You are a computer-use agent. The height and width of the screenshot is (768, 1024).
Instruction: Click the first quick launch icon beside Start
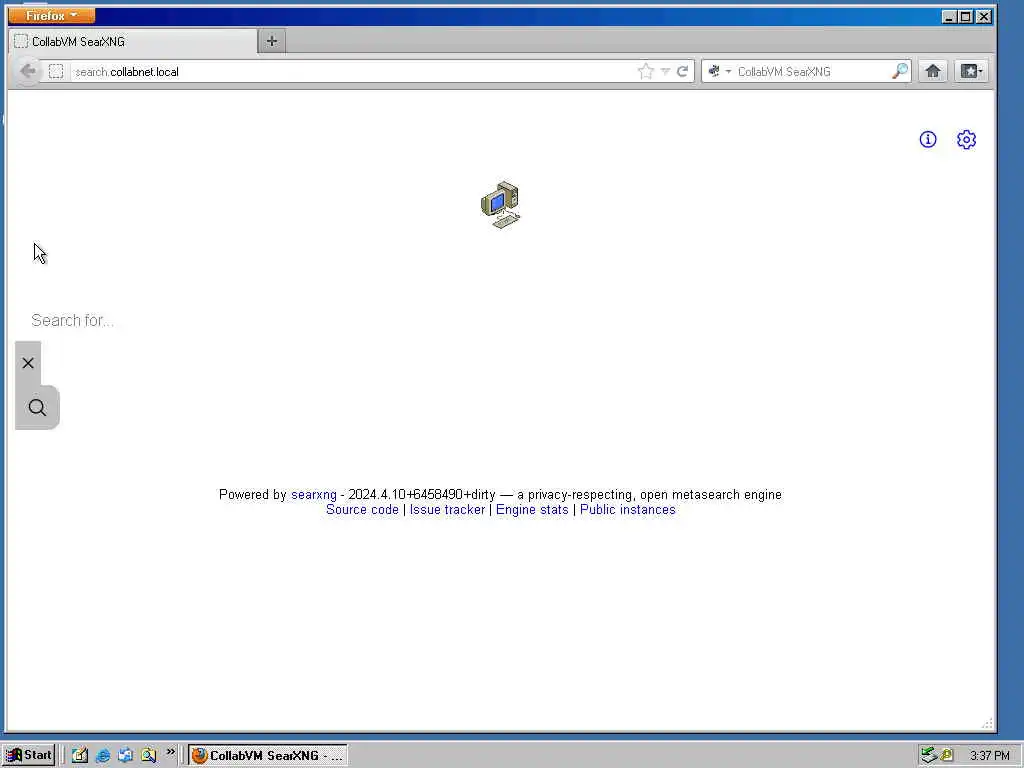coord(80,755)
